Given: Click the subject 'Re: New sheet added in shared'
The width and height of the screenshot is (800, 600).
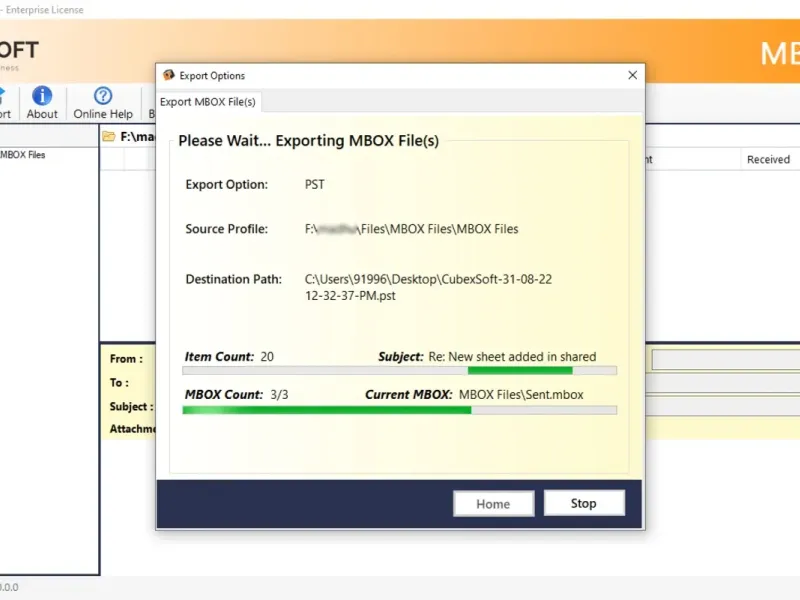Looking at the screenshot, I should coord(512,357).
